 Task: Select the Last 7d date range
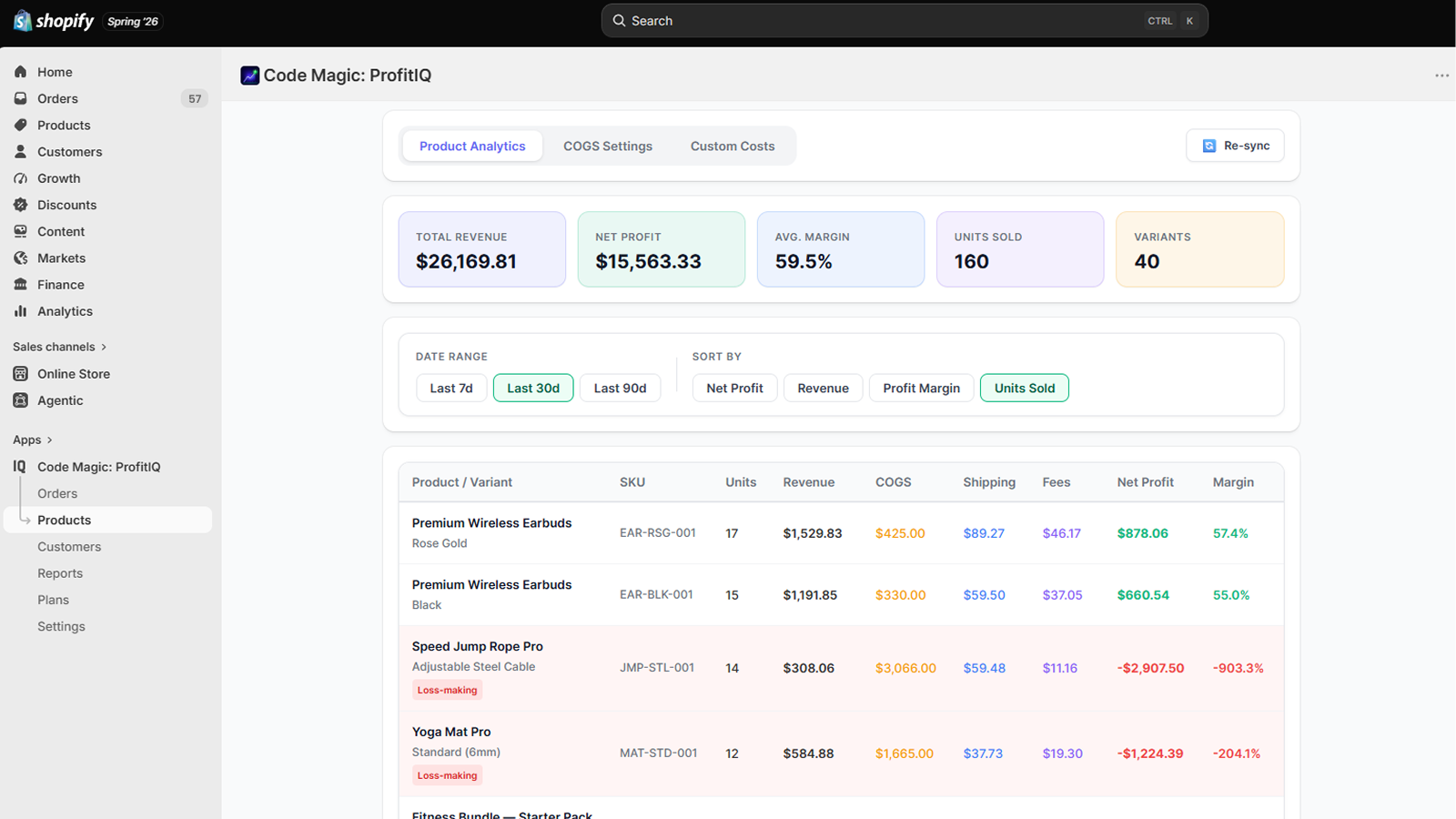tap(451, 388)
